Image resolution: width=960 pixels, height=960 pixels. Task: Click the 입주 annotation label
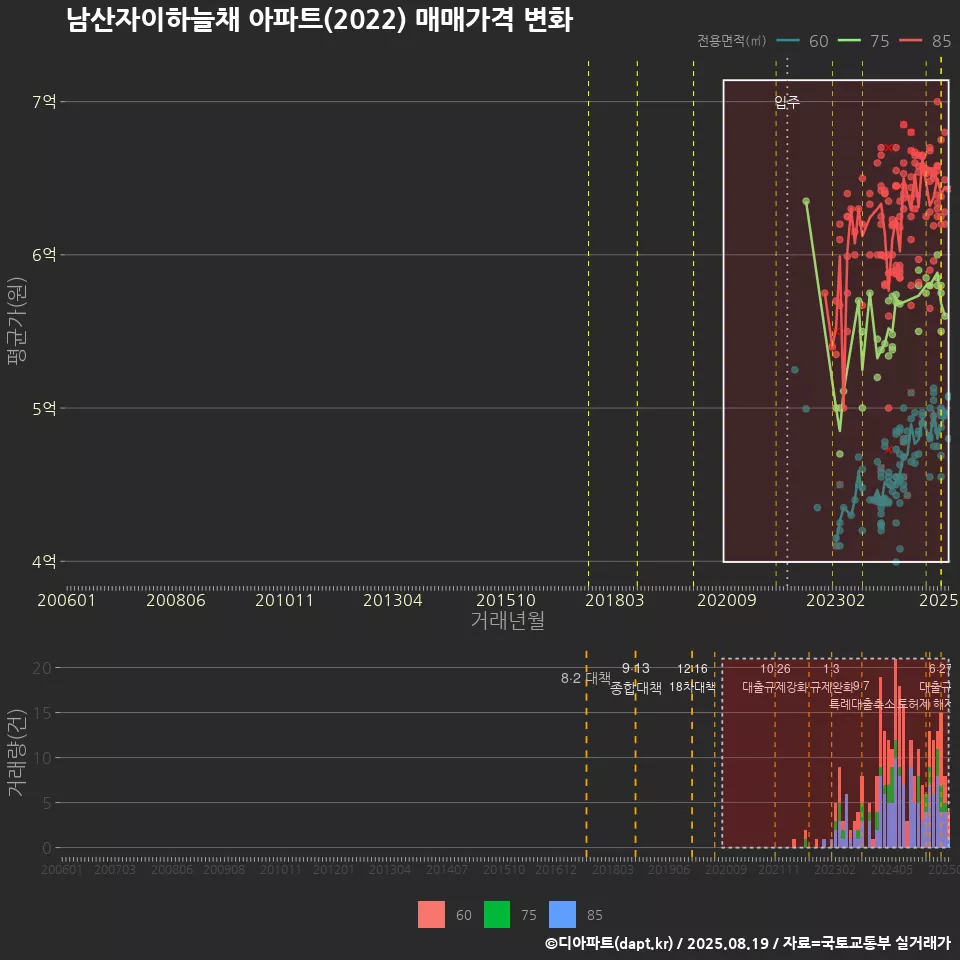click(787, 102)
